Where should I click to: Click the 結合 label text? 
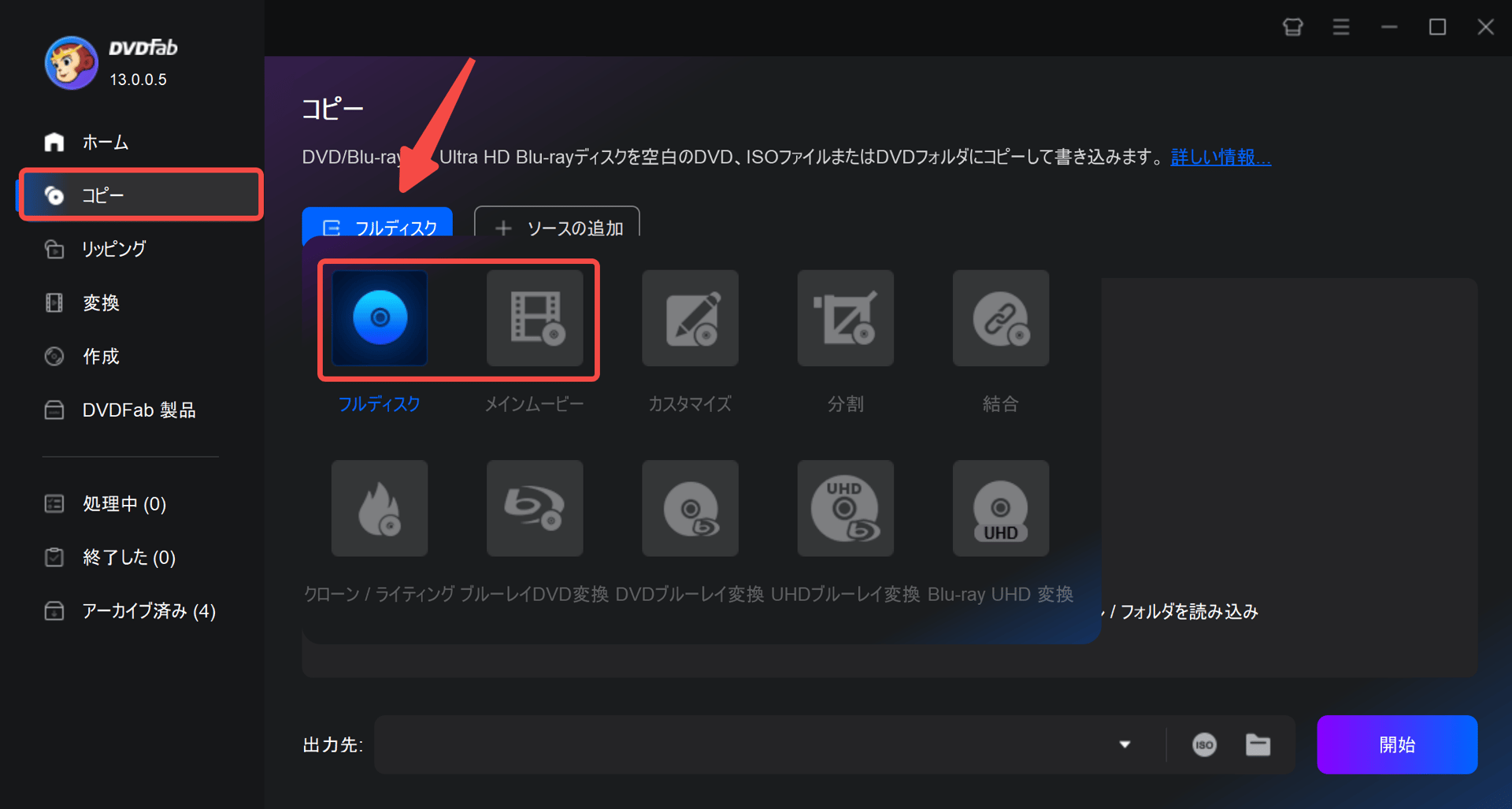[x=1000, y=404]
